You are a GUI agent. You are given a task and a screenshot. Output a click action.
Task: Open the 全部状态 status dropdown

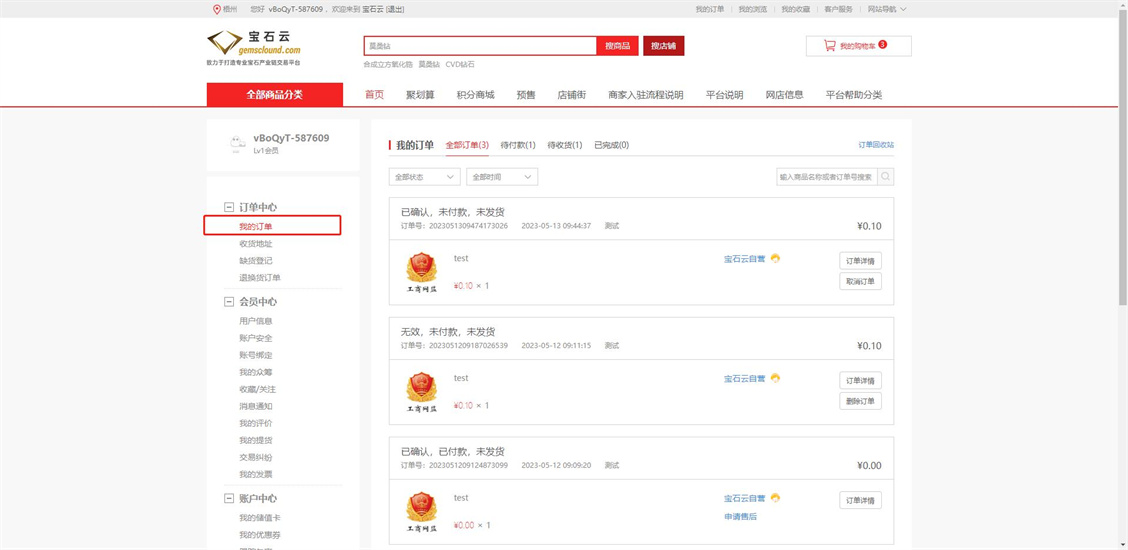coord(424,177)
